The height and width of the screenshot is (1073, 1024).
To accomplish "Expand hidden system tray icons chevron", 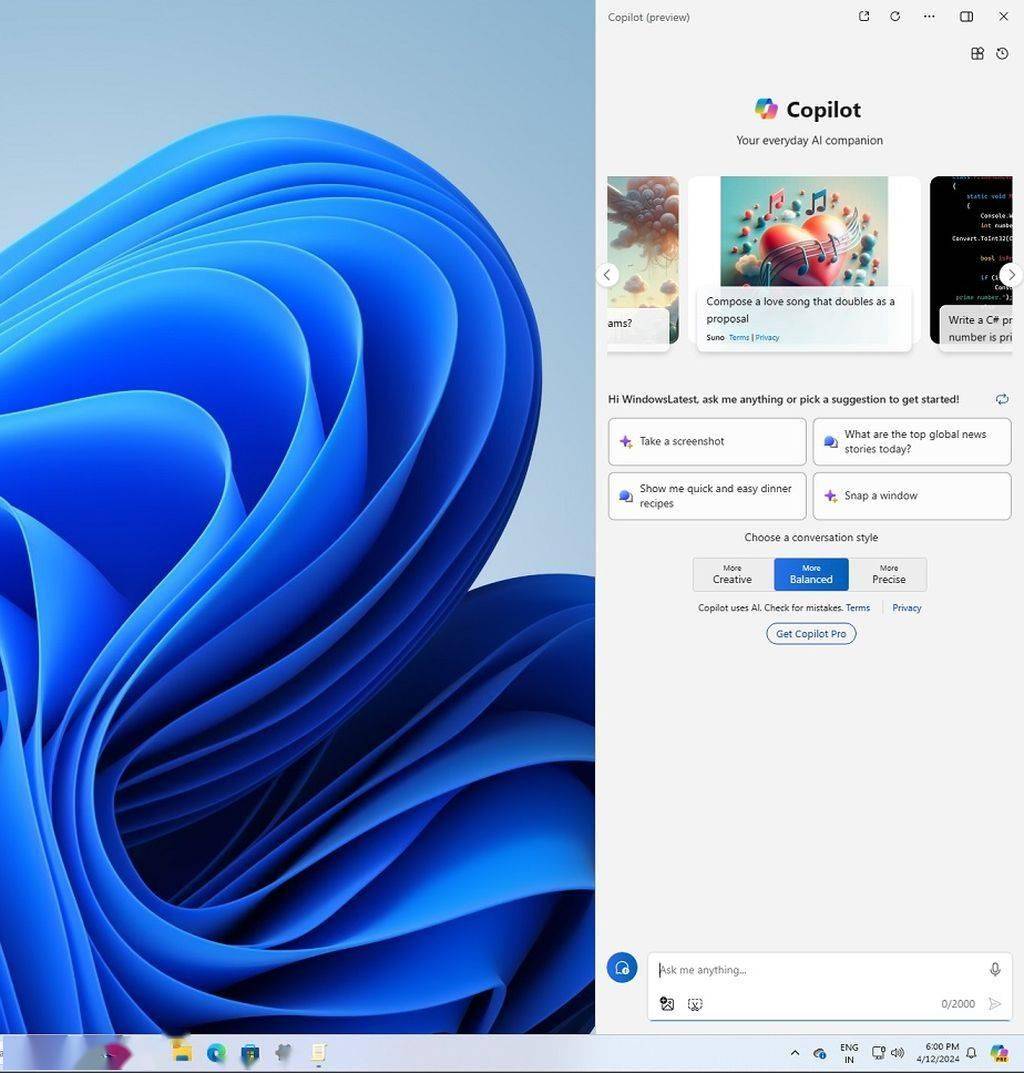I will (x=795, y=1053).
